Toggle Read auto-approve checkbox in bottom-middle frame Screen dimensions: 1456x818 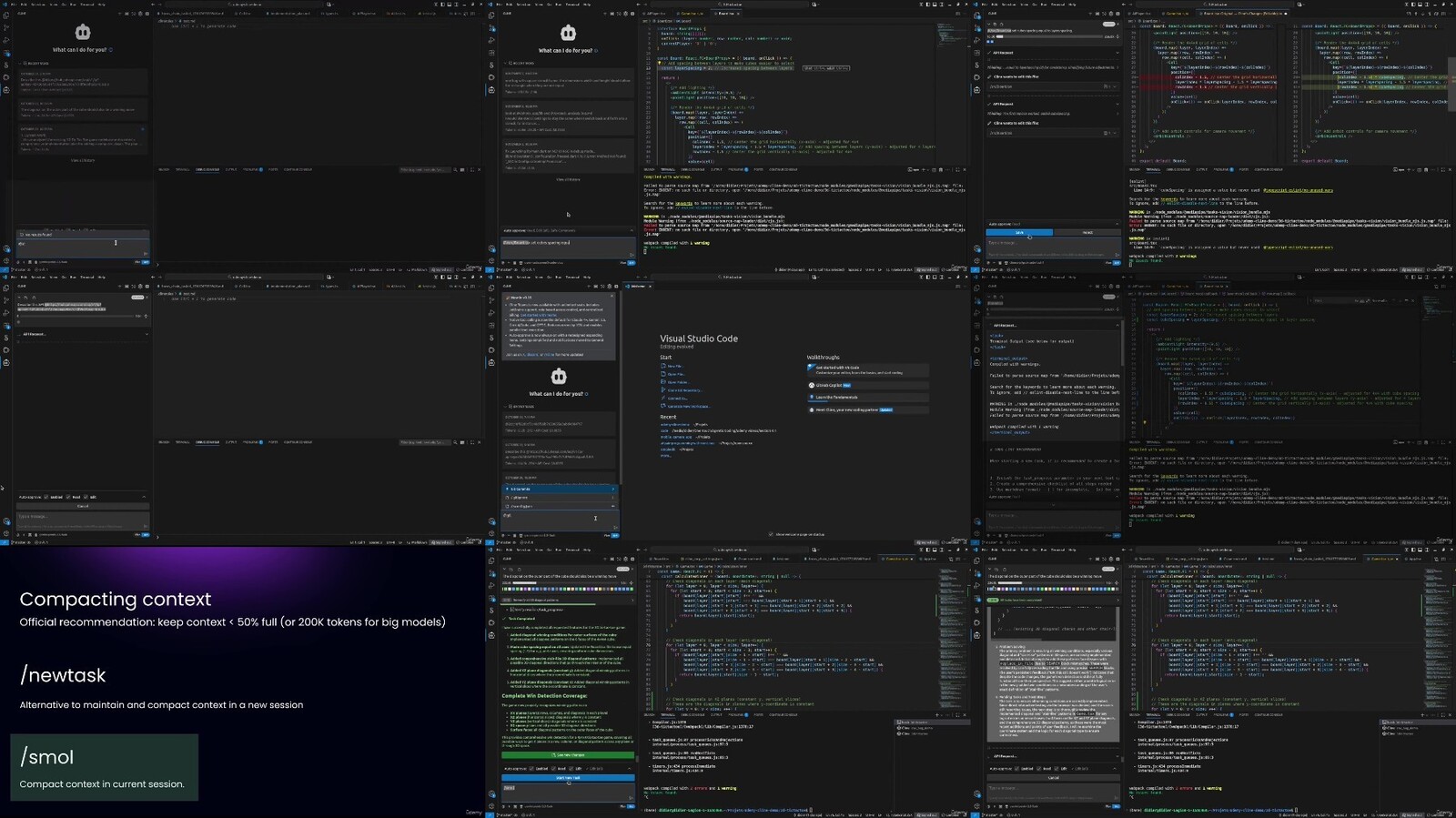point(553,769)
